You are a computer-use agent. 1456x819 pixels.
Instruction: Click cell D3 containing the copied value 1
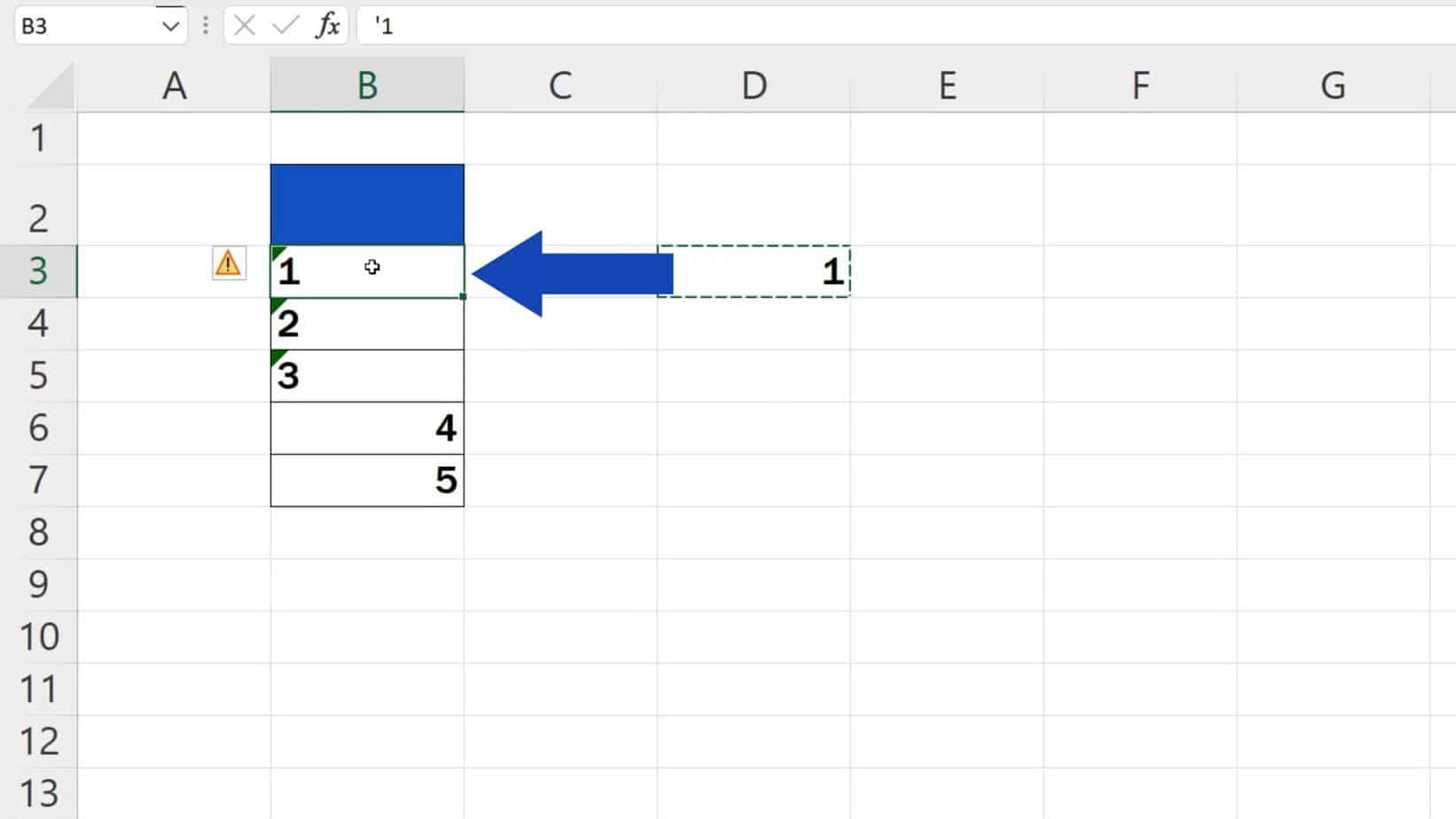(x=753, y=272)
